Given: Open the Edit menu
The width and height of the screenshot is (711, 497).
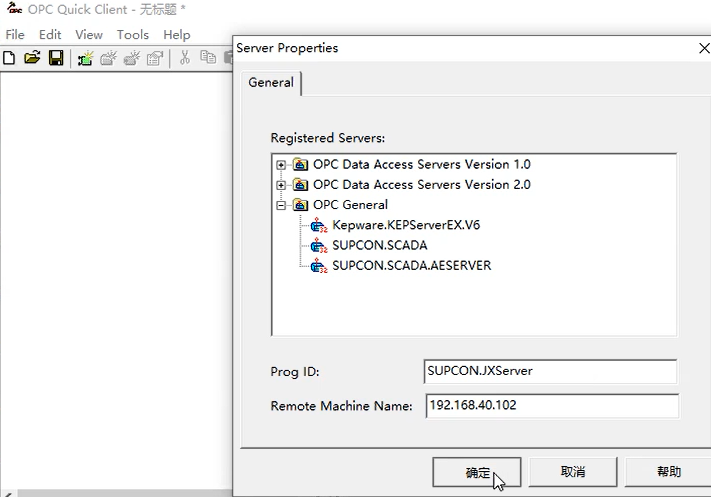Looking at the screenshot, I should coord(50,35).
